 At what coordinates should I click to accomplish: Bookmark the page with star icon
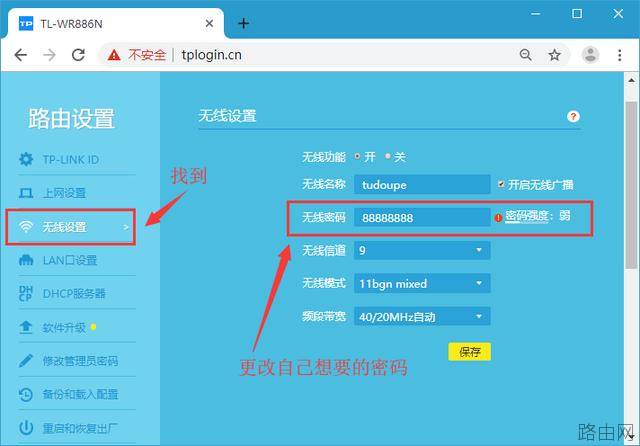click(554, 55)
